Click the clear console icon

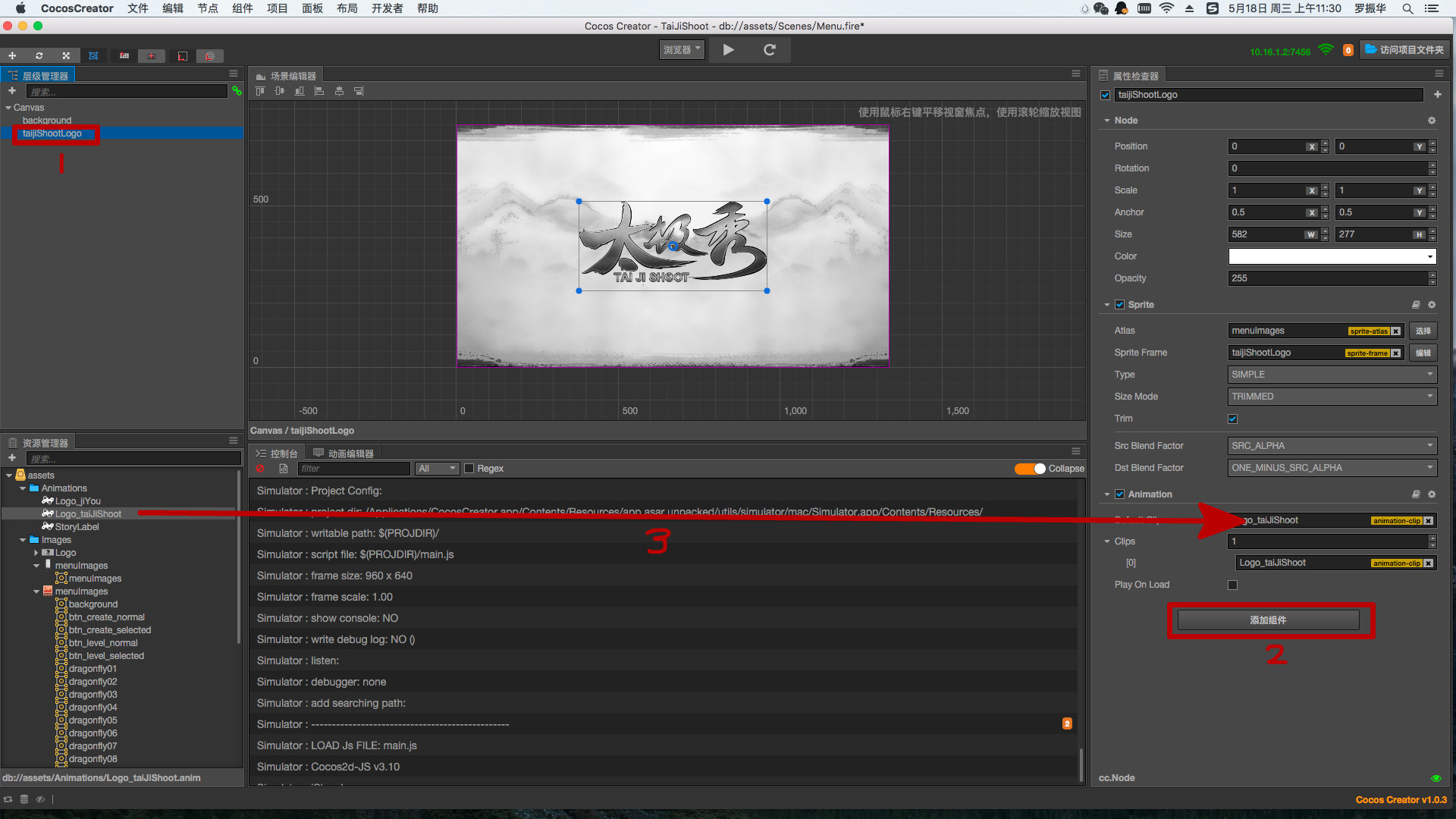click(x=260, y=469)
